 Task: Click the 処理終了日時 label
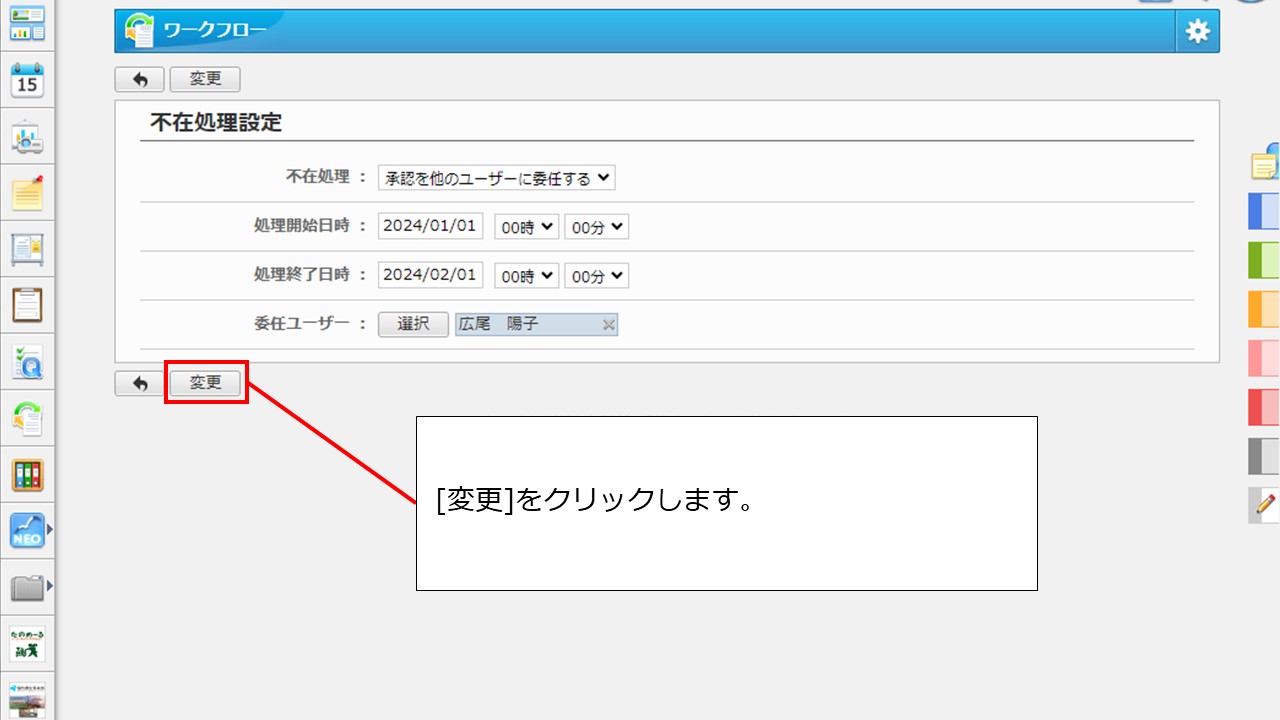tap(302, 274)
